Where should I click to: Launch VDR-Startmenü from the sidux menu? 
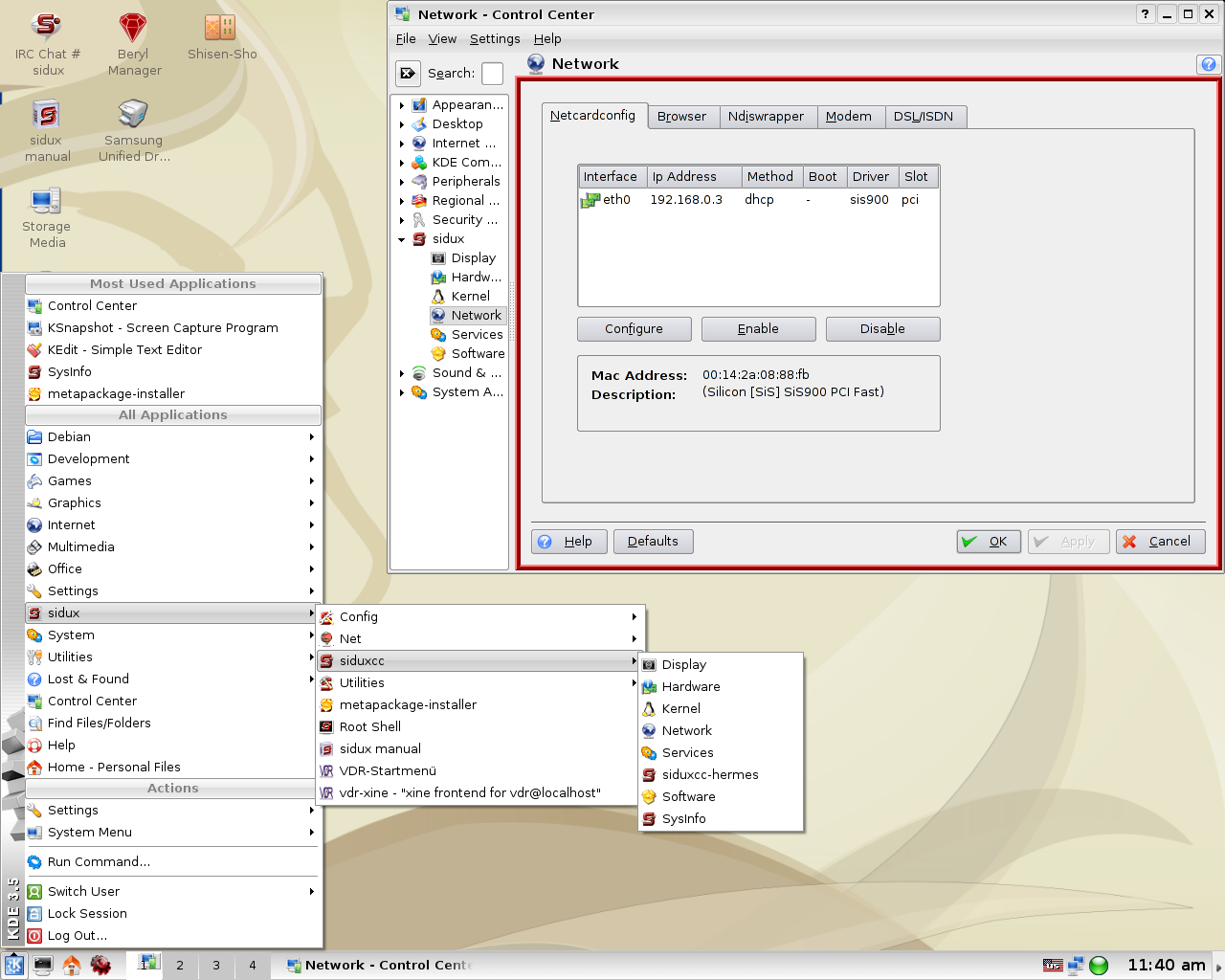(x=480, y=770)
